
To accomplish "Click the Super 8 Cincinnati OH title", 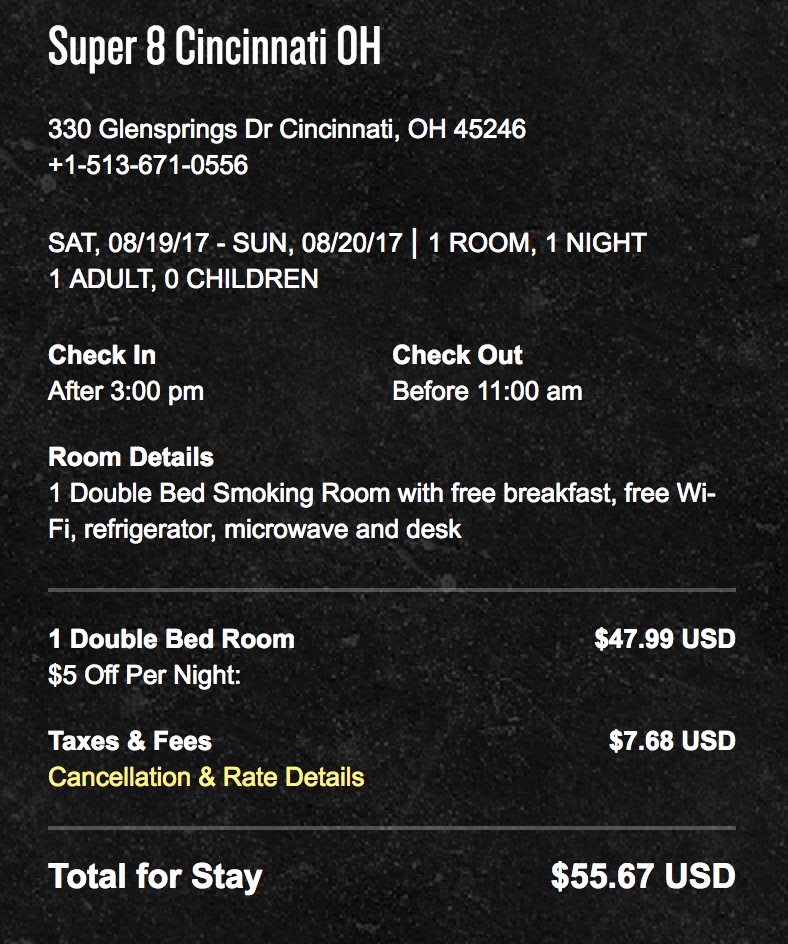I will [215, 47].
